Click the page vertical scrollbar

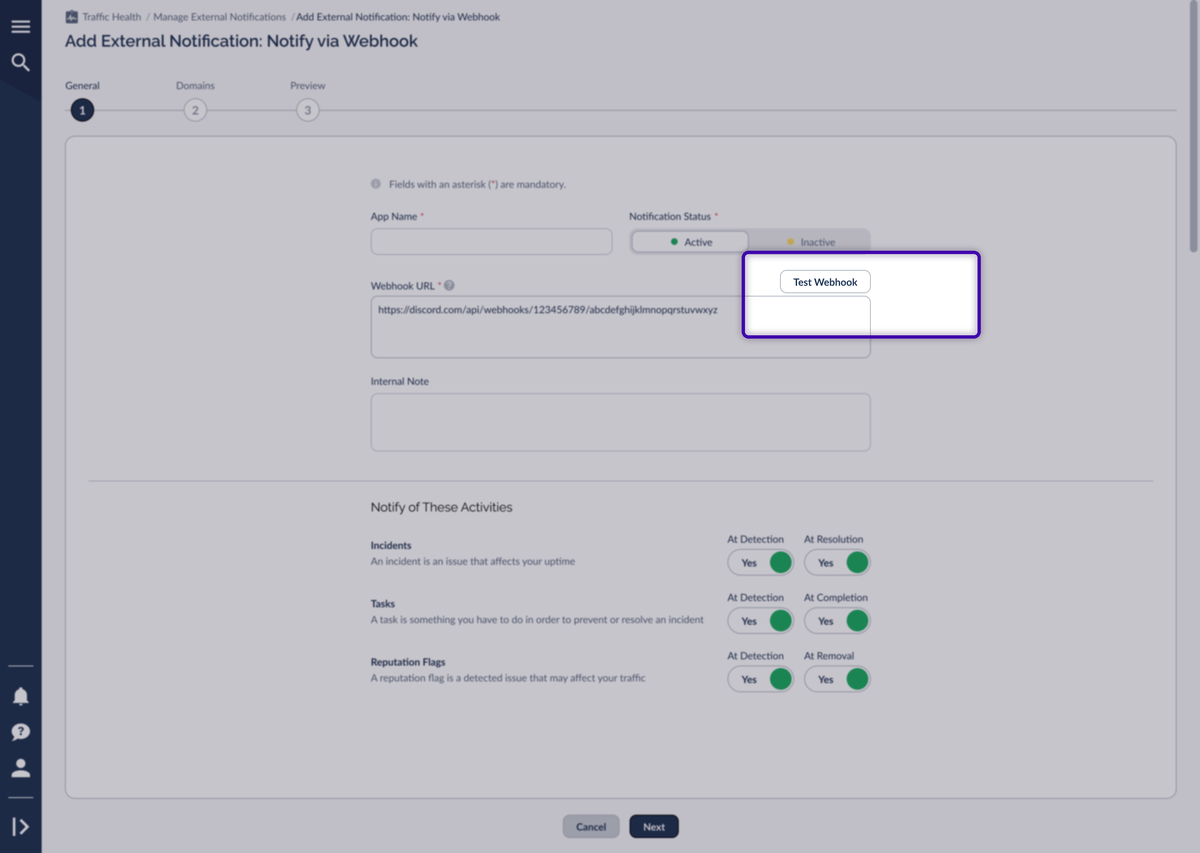(1193, 125)
